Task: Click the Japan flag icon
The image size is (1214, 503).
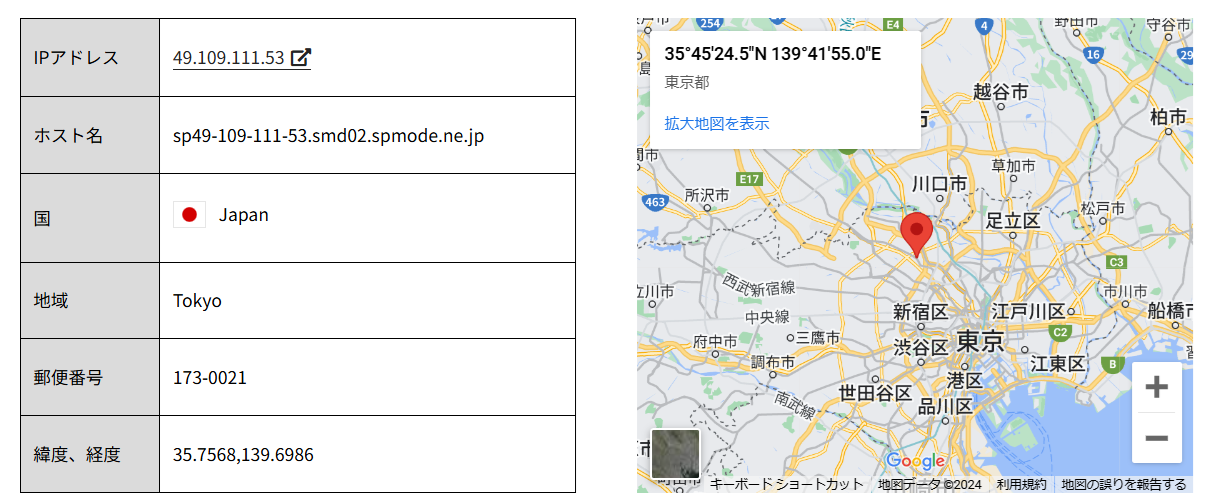Action: click(189, 214)
